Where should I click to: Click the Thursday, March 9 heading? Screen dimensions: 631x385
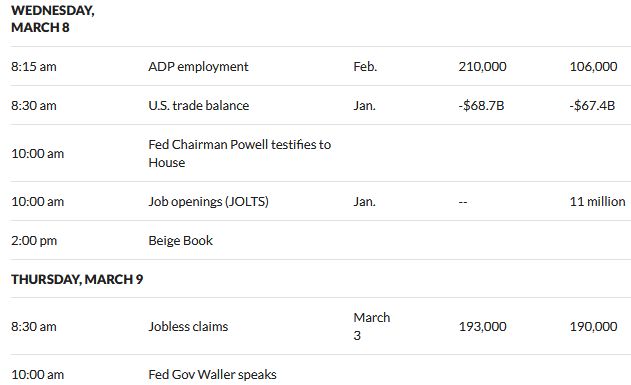[77, 279]
